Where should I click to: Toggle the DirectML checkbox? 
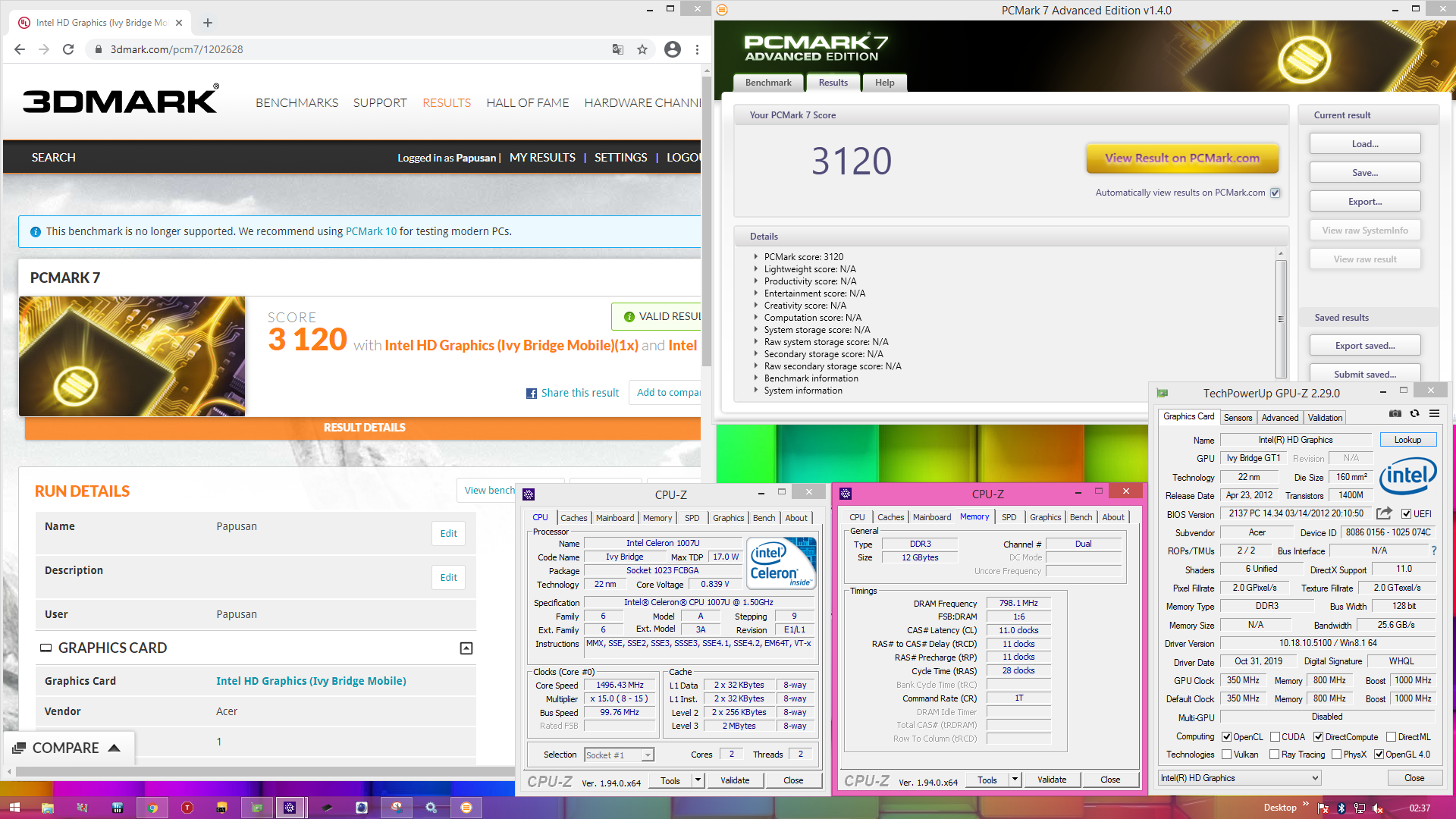point(1392,737)
